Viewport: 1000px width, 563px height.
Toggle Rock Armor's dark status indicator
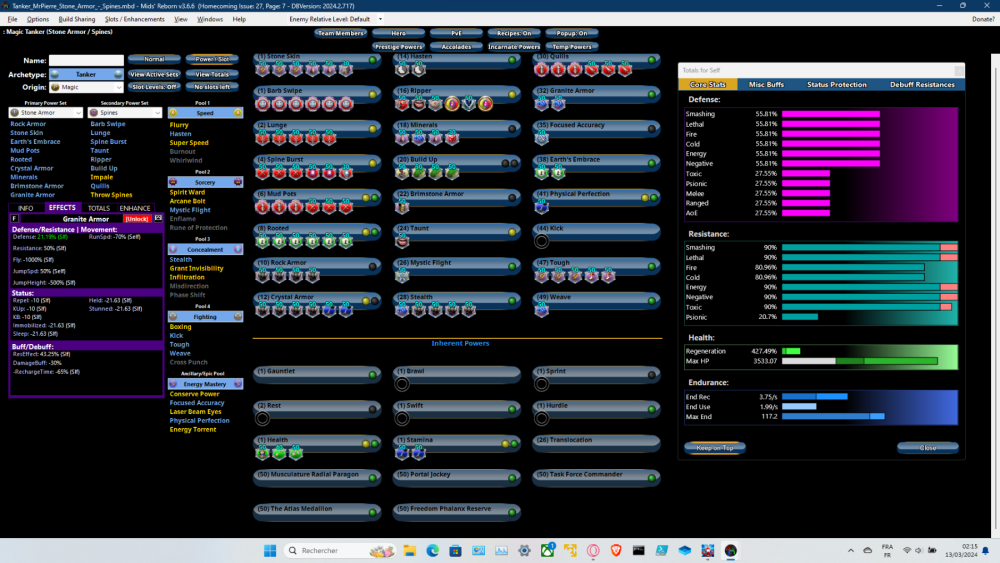point(372,264)
